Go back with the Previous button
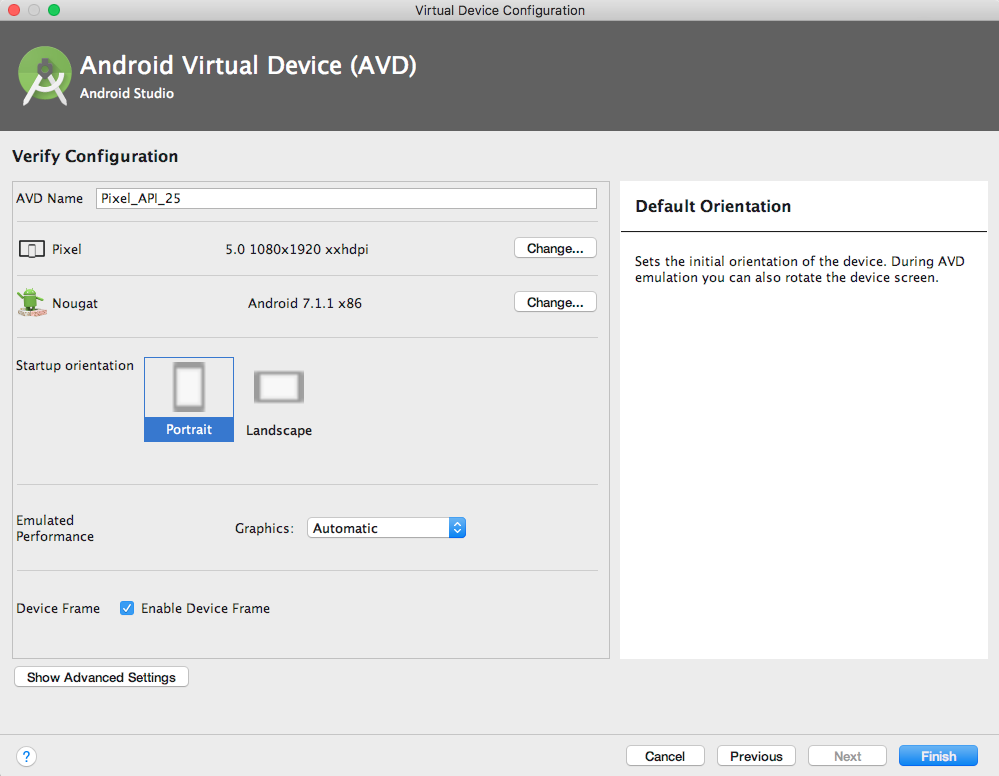The image size is (999, 776). click(756, 756)
